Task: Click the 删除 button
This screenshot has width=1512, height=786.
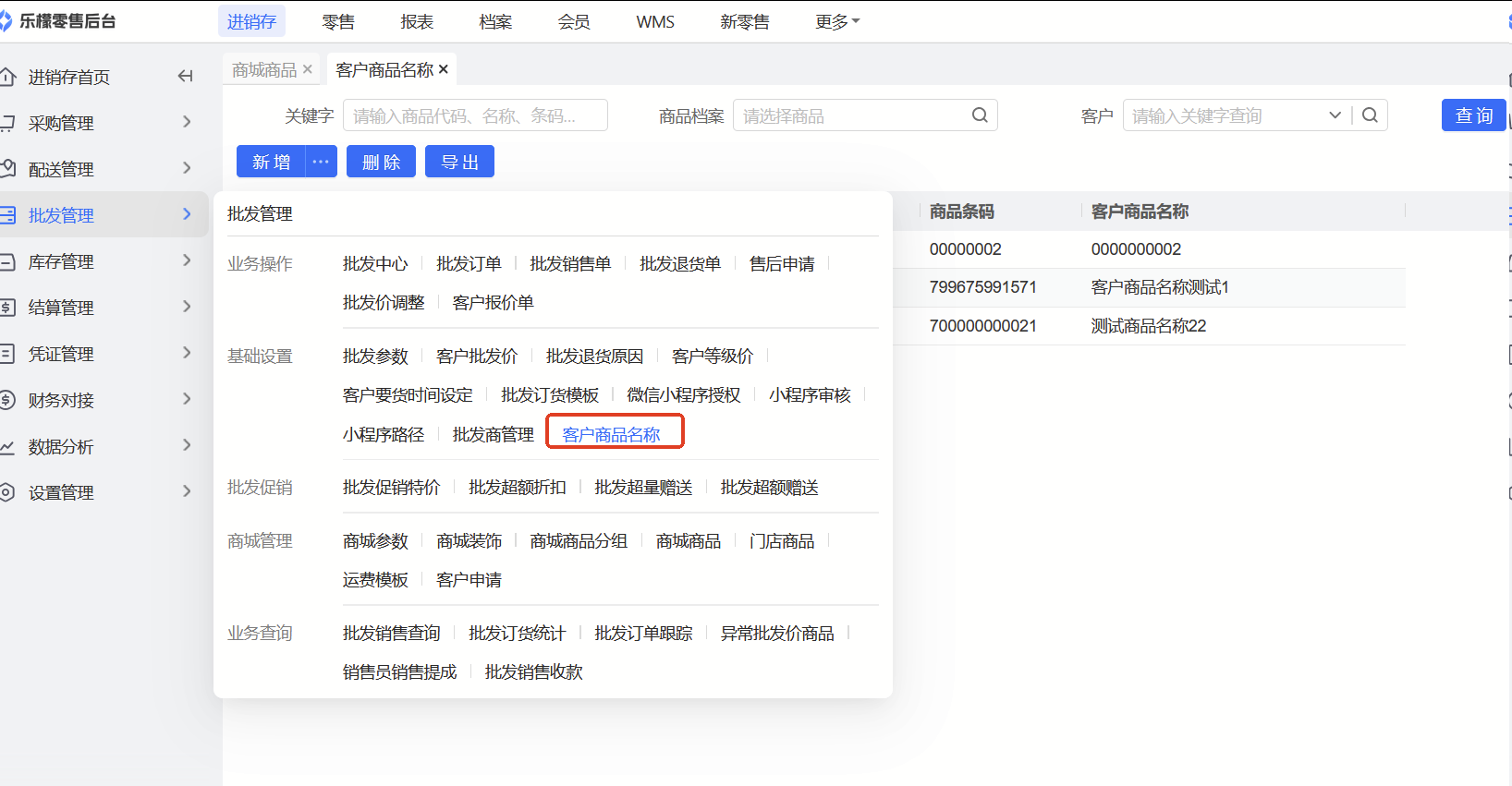Action: point(381,162)
